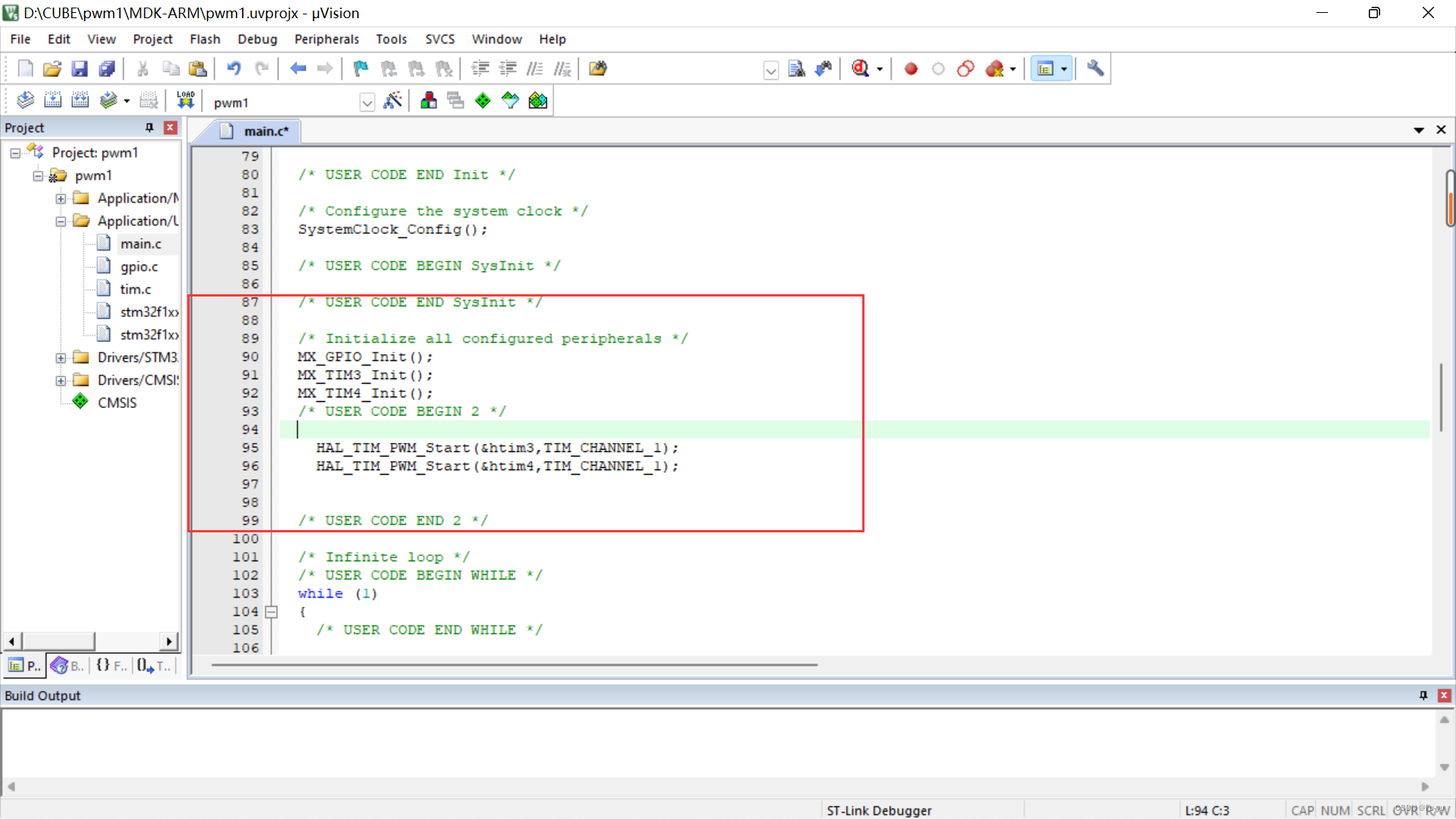Image resolution: width=1456 pixels, height=819 pixels.
Task: Rebuild all target files icon
Action: (x=80, y=101)
